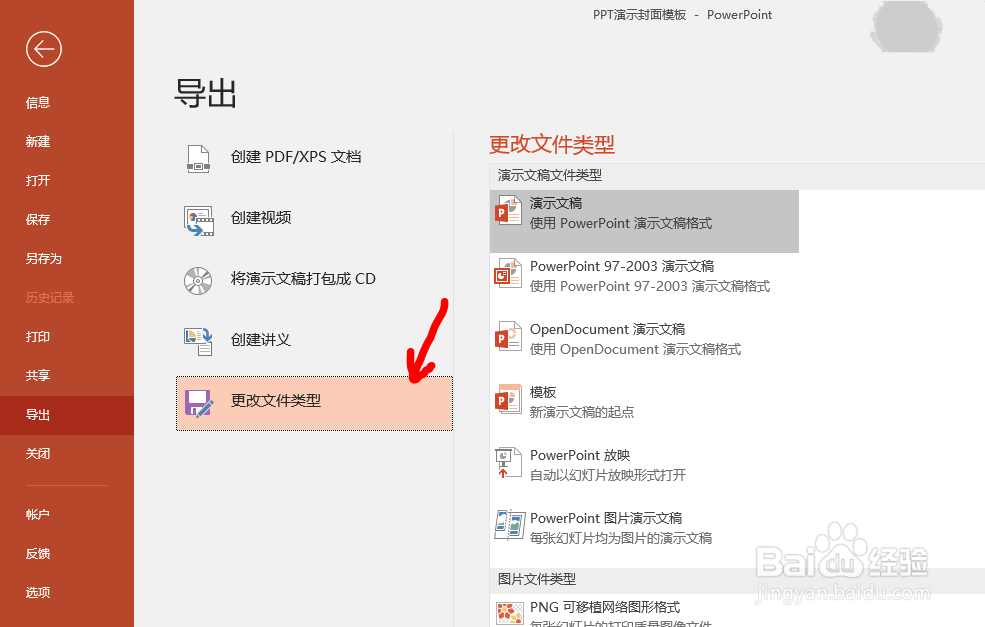
Task: Click the PowerPoint picture presentation icon
Action: point(509,525)
